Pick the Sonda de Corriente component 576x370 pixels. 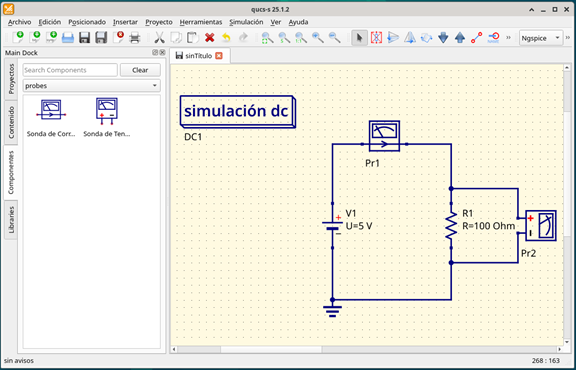tap(51, 118)
